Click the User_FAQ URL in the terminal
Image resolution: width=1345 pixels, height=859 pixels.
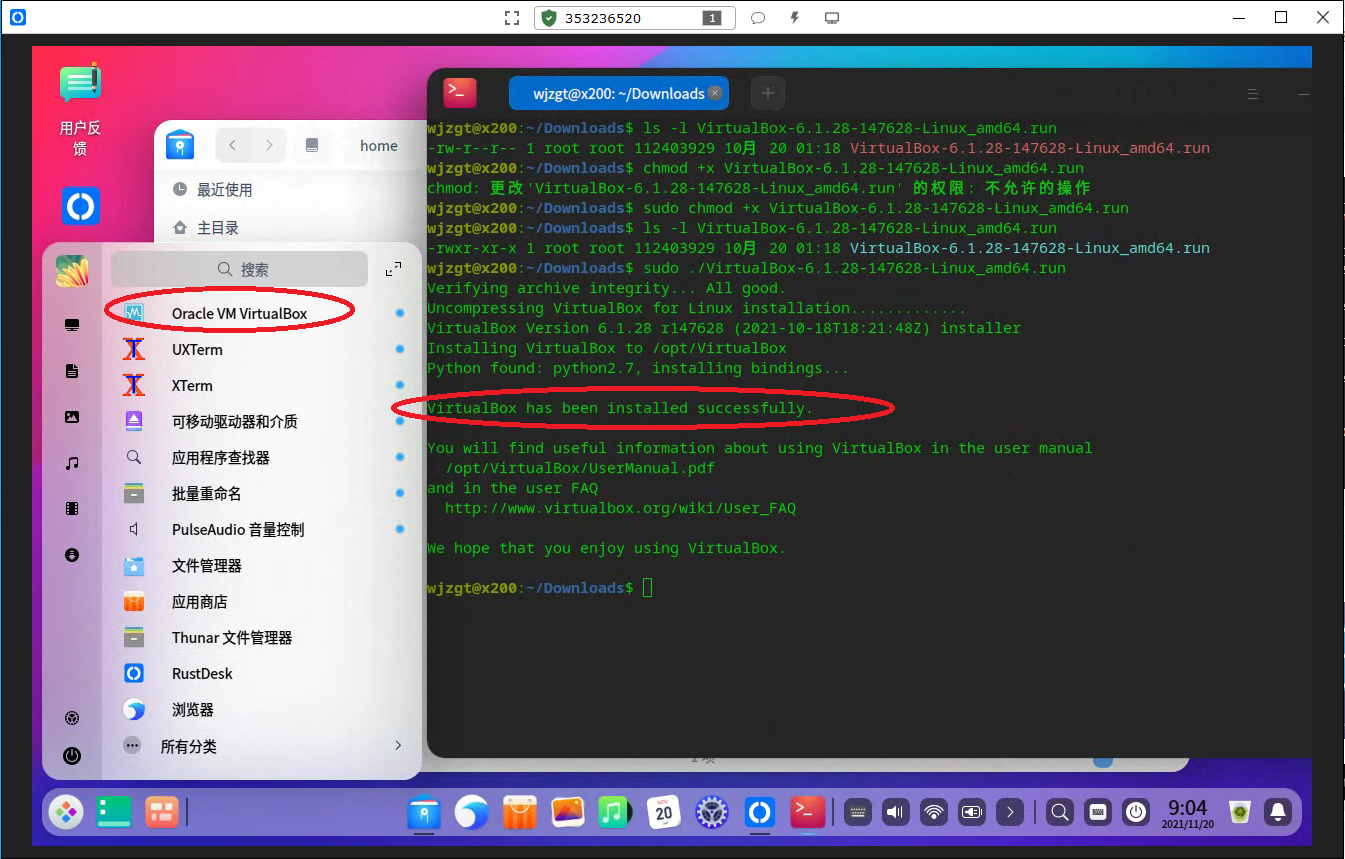(x=620, y=508)
